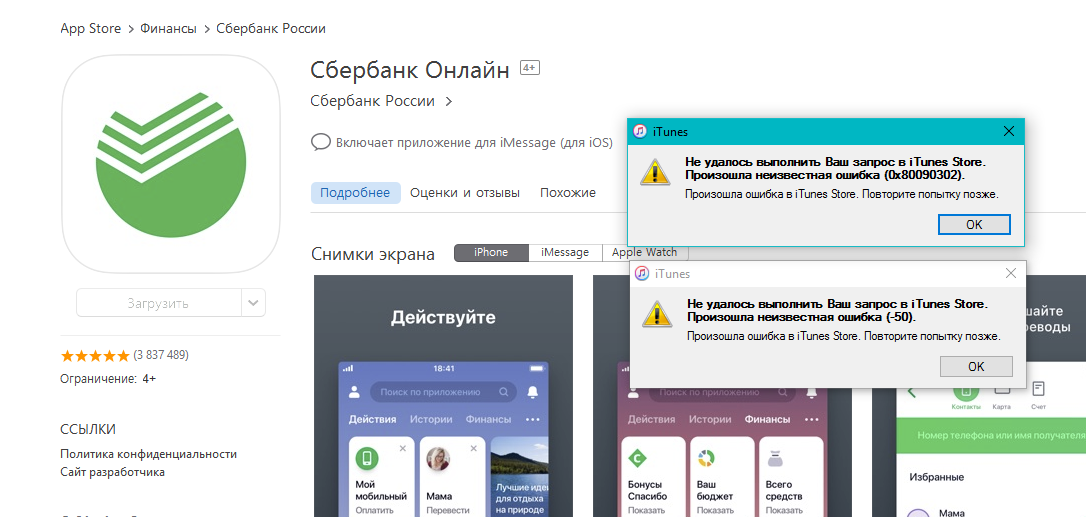Screen dimensions: 1086x517
Task: Click the Лучшие идеи для отдыха card image
Action: click(x=519, y=477)
